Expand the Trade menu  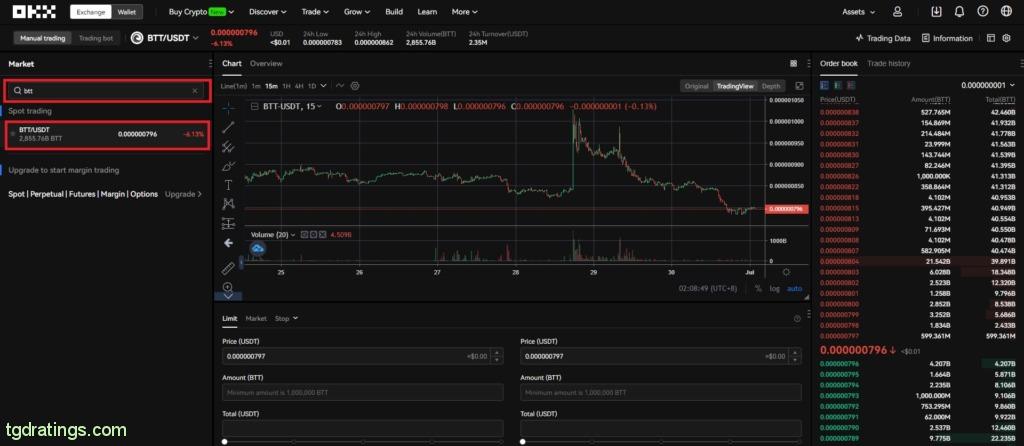[315, 12]
